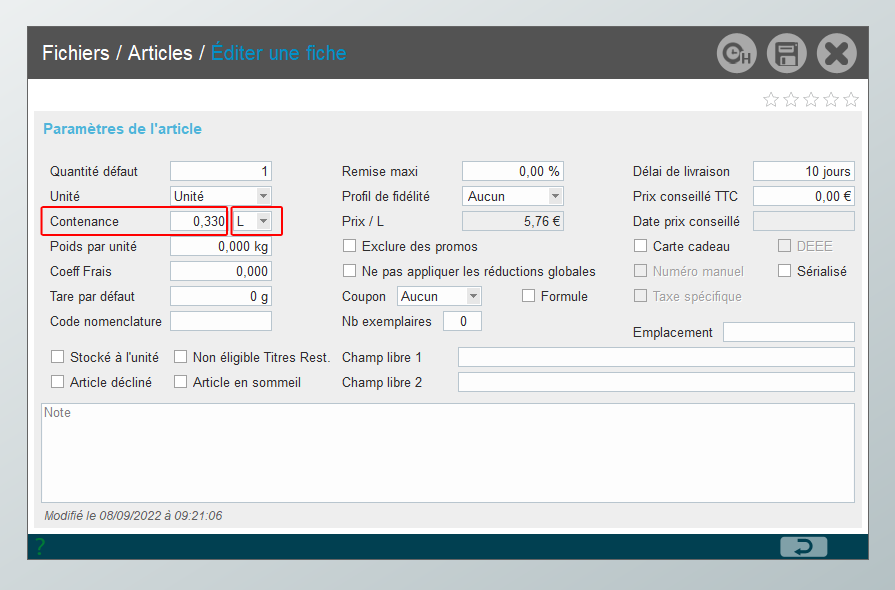Image resolution: width=895 pixels, height=590 pixels.
Task: Open the history clock icon
Action: pos(736,53)
